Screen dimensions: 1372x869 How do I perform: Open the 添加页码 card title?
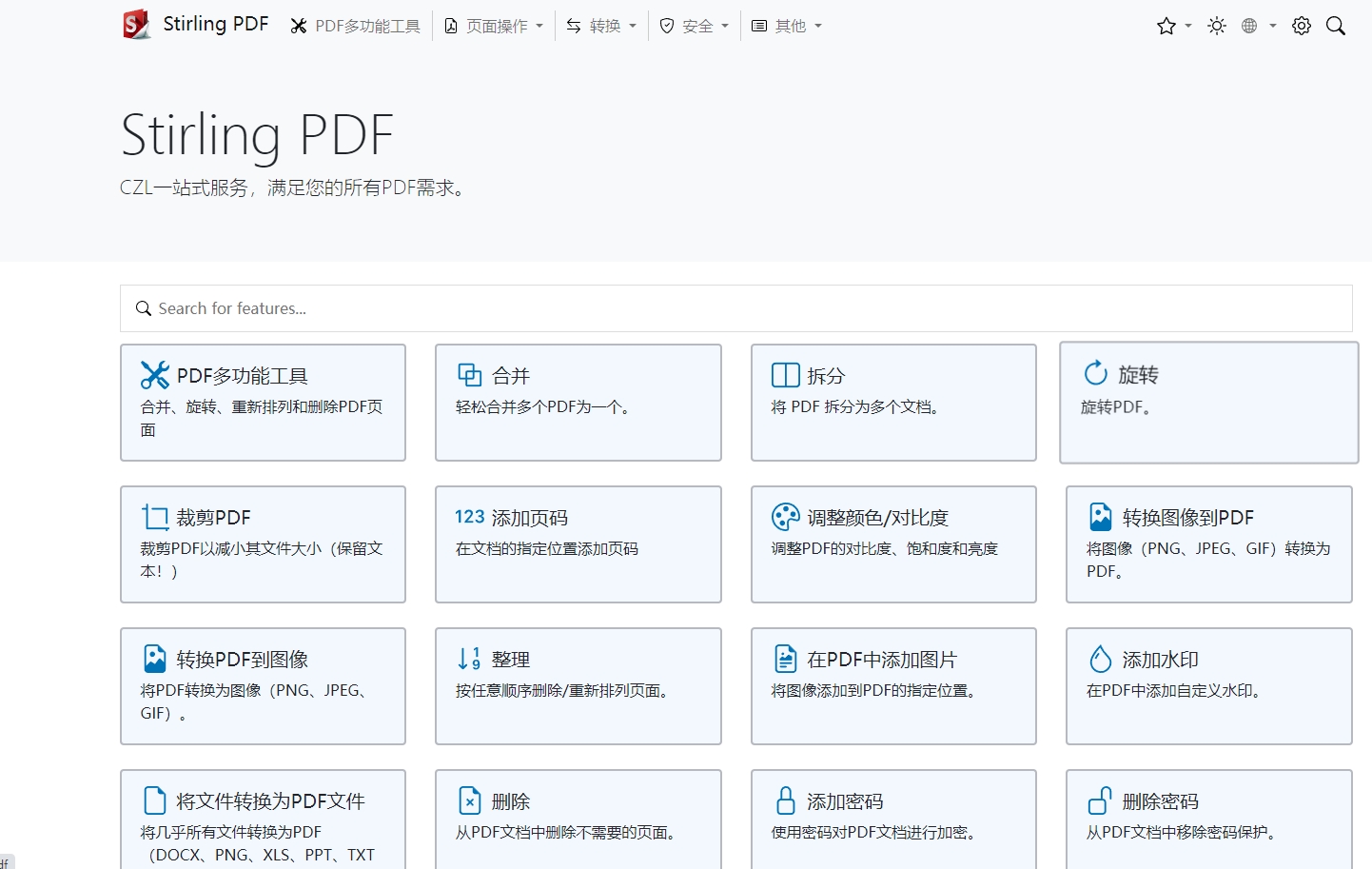coord(530,518)
